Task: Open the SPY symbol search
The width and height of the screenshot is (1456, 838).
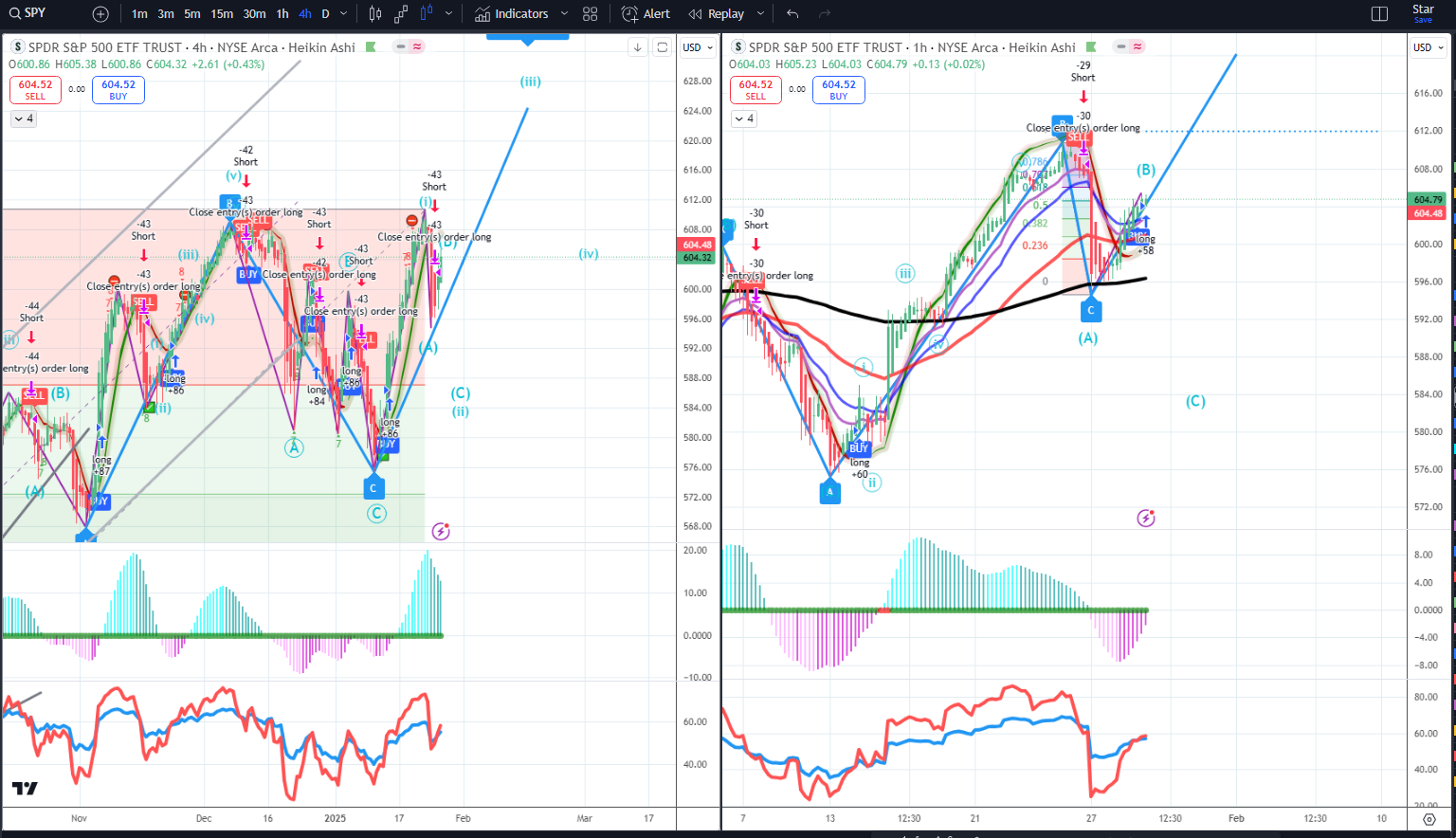Action: pos(28,13)
